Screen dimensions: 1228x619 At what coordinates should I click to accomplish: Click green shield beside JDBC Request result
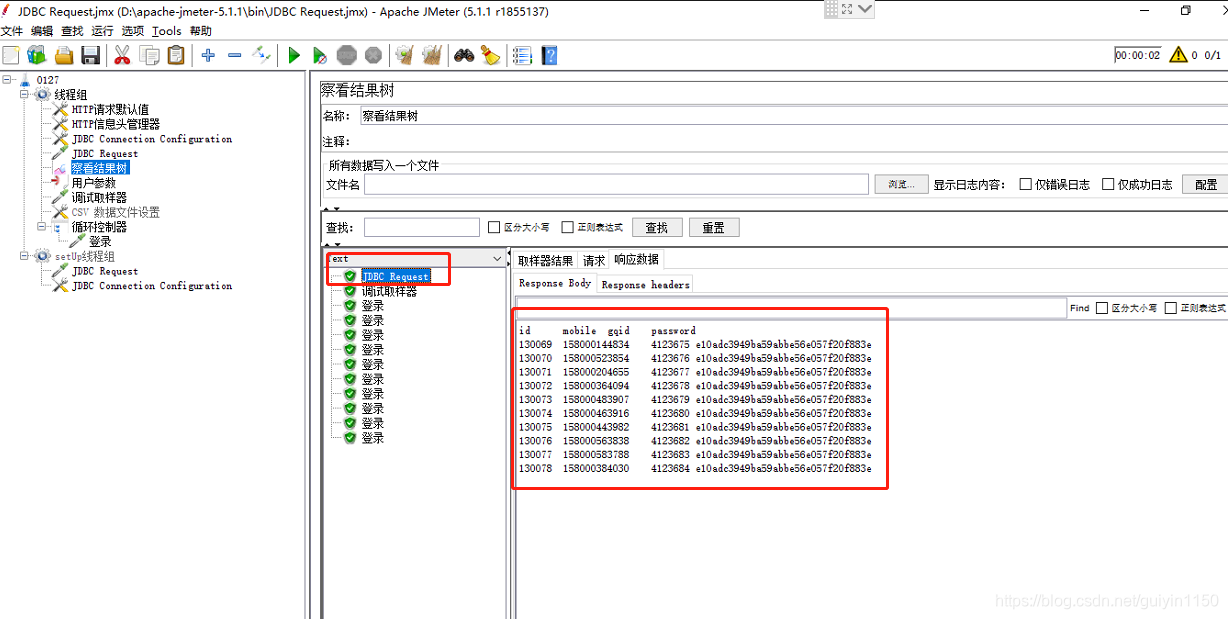point(350,276)
